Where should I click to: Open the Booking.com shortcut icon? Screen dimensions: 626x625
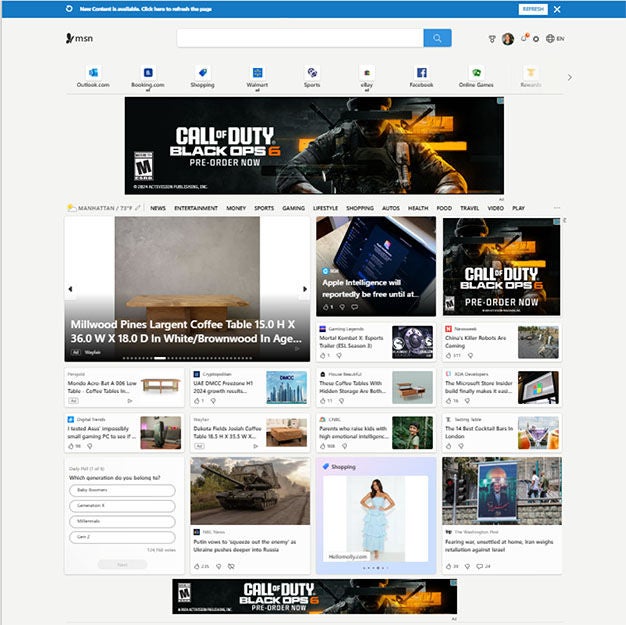tap(147, 73)
